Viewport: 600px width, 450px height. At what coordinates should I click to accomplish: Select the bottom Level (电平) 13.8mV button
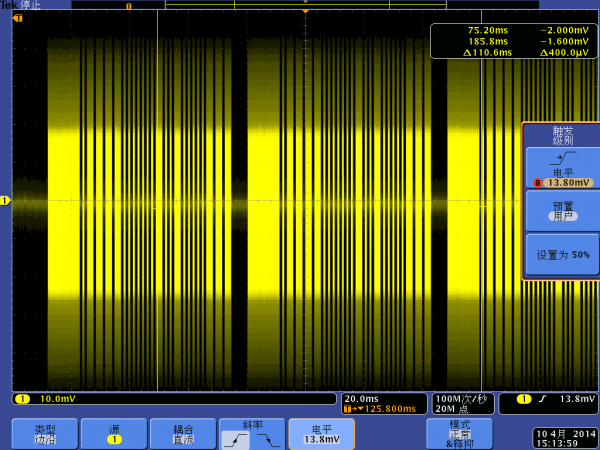[x=320, y=433]
